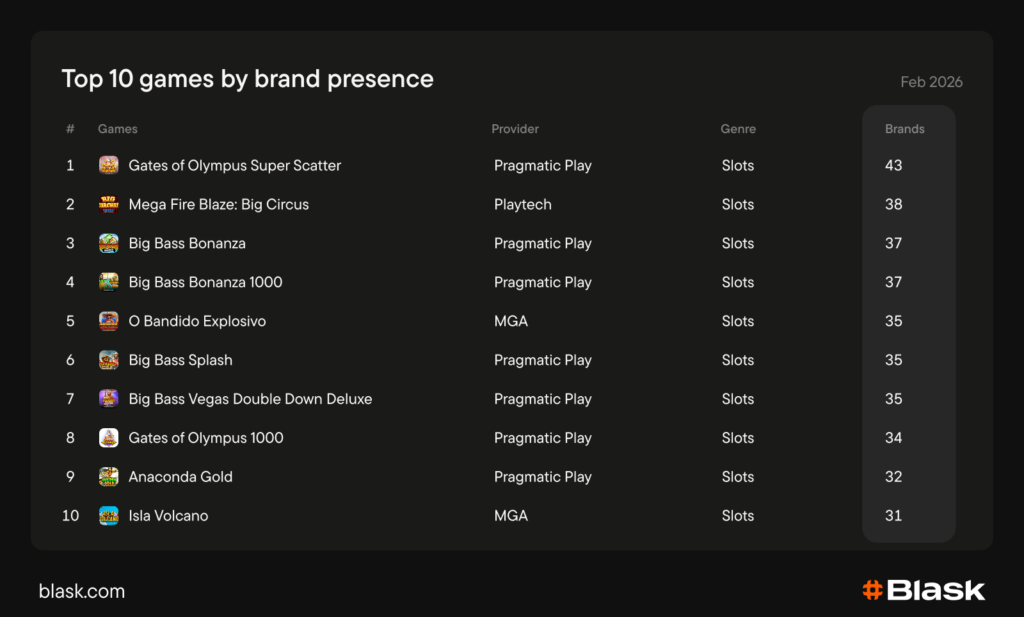Click the Playtech provider name

pyautogui.click(x=522, y=204)
